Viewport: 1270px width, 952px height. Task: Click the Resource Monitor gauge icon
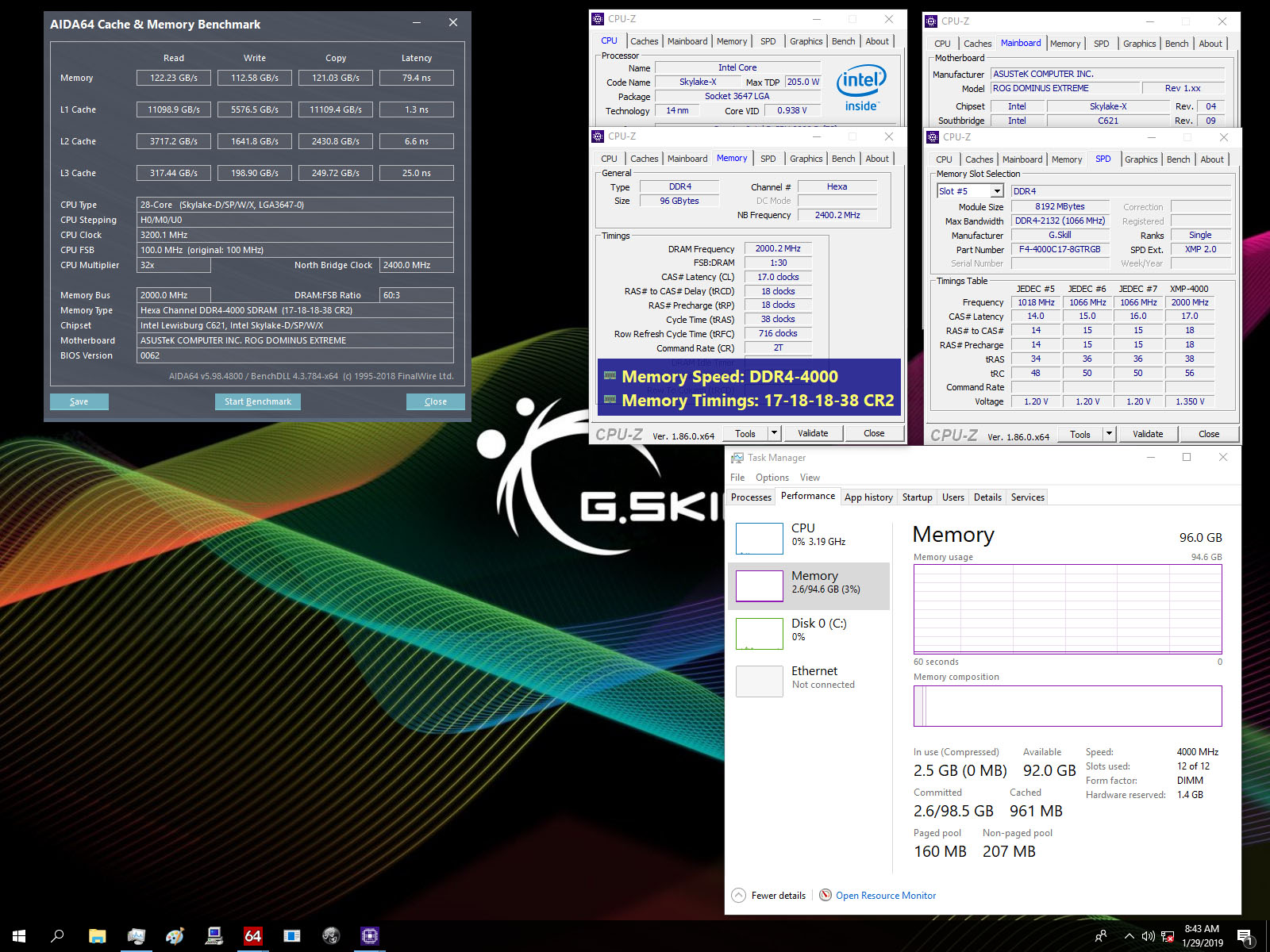825,895
